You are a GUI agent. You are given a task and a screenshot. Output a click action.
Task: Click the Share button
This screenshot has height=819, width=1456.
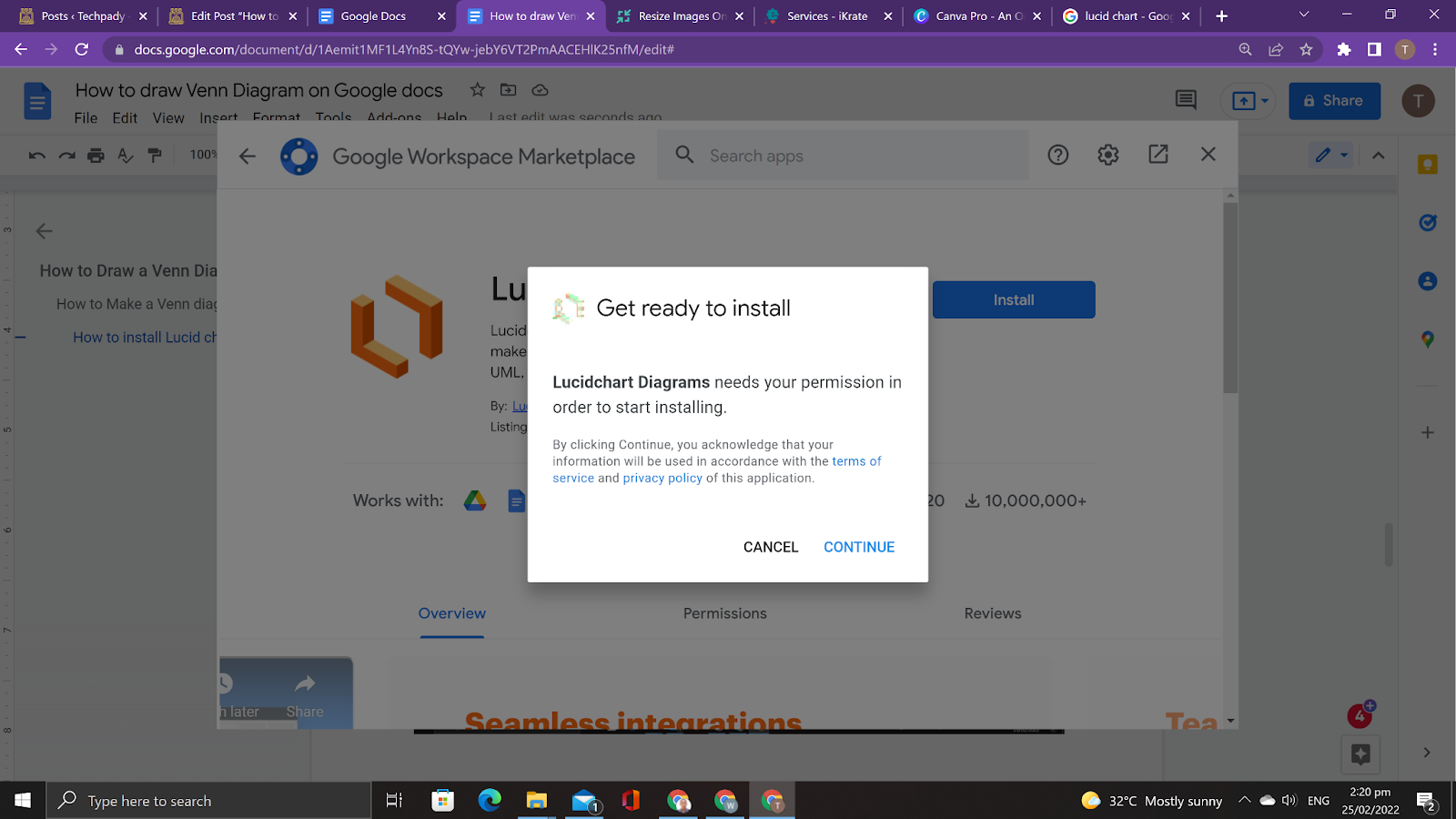(x=1334, y=101)
